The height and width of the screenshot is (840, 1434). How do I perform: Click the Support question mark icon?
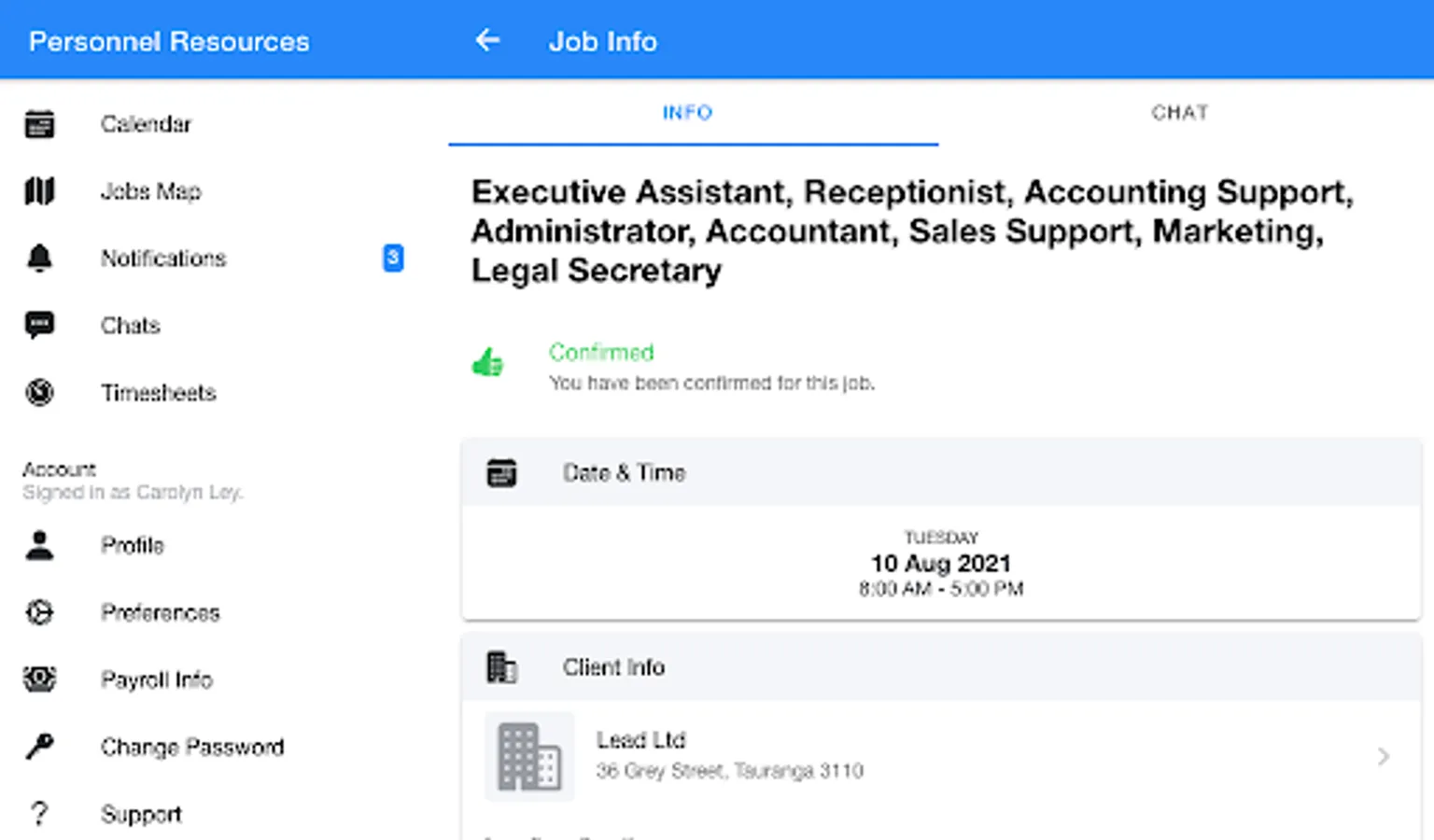tap(39, 814)
